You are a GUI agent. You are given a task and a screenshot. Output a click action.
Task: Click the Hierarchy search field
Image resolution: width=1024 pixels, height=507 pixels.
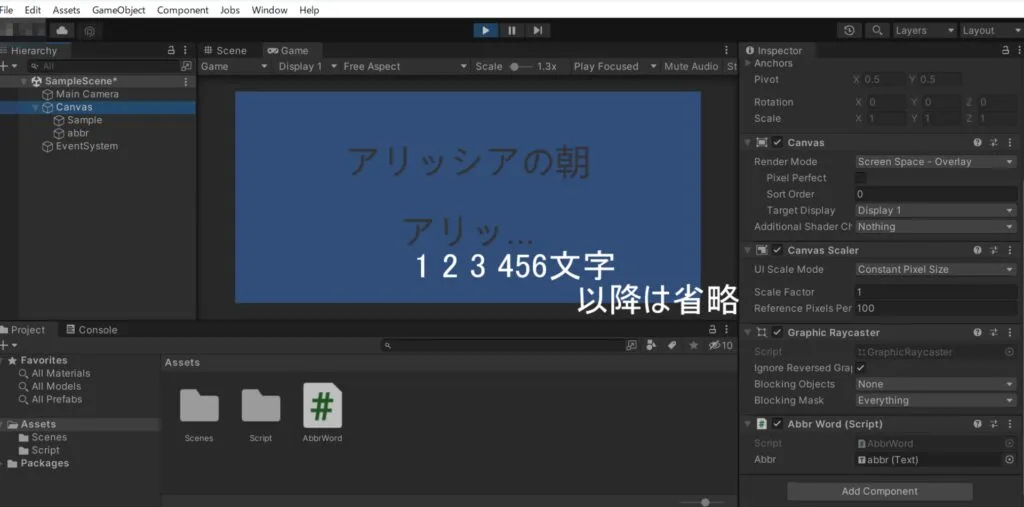point(104,66)
